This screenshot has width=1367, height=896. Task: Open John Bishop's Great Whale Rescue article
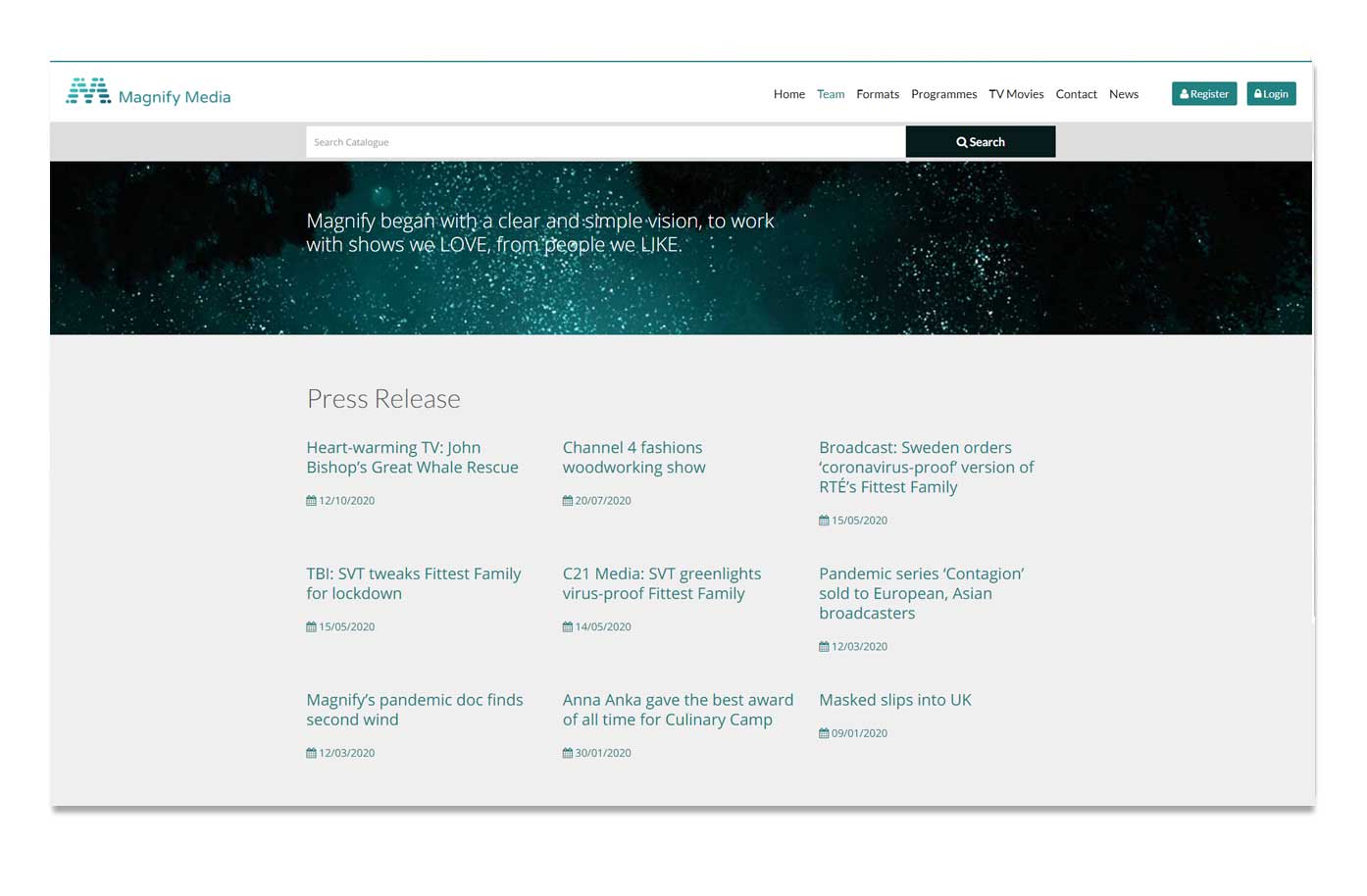coord(412,457)
